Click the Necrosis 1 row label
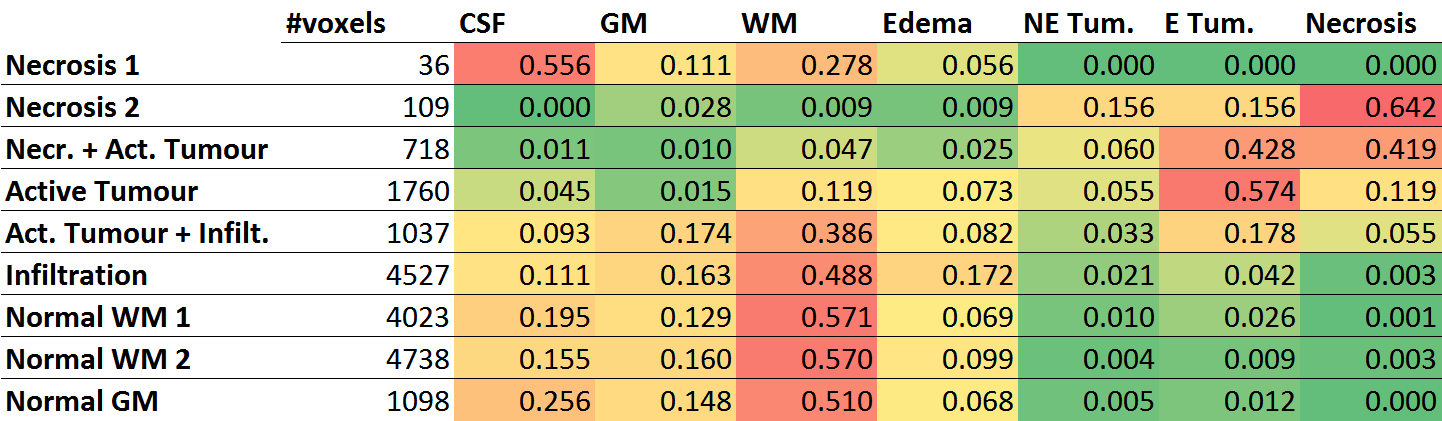Image resolution: width=1442 pixels, height=421 pixels. tap(73, 66)
